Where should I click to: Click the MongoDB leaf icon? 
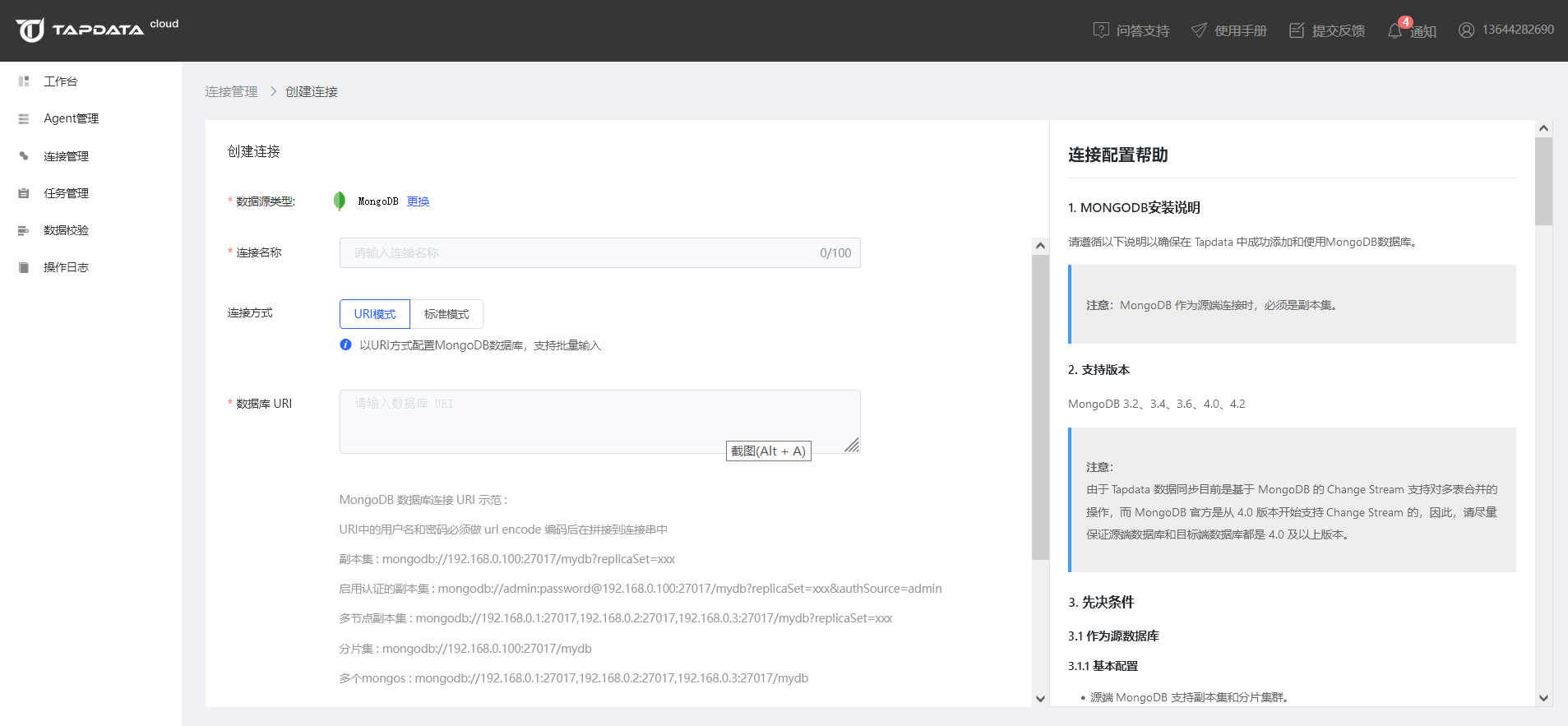[340, 201]
